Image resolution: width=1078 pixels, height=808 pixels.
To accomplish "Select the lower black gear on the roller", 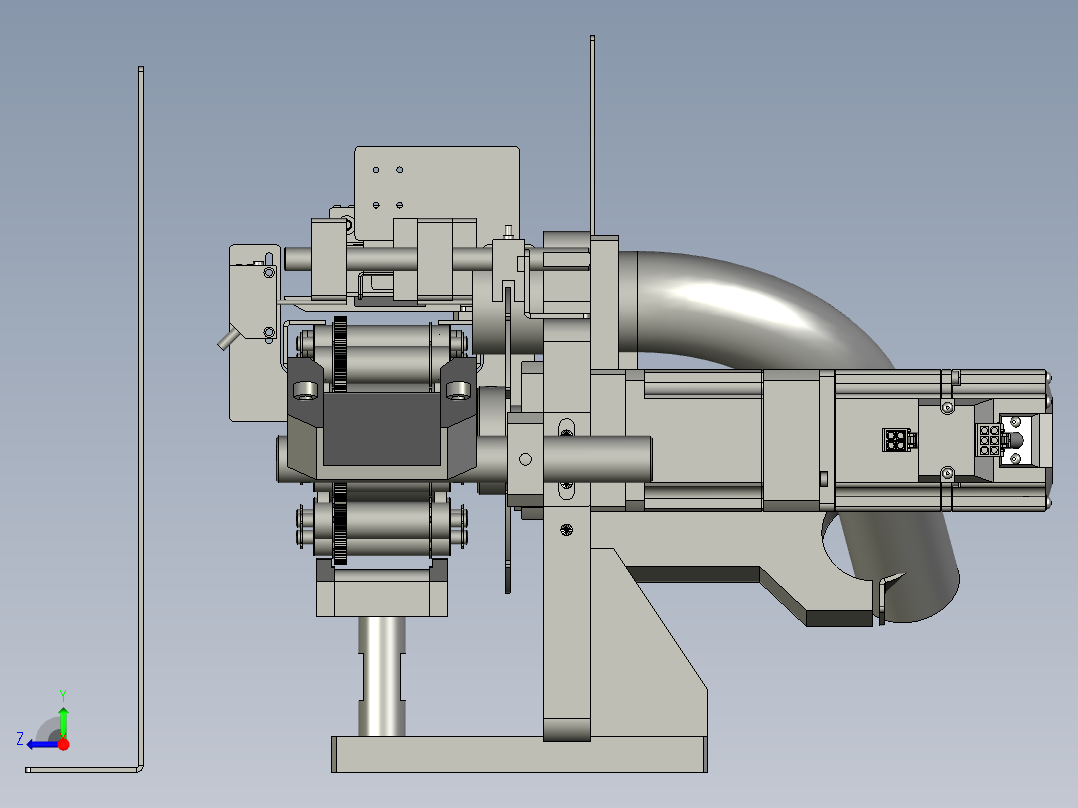I will click(340, 523).
